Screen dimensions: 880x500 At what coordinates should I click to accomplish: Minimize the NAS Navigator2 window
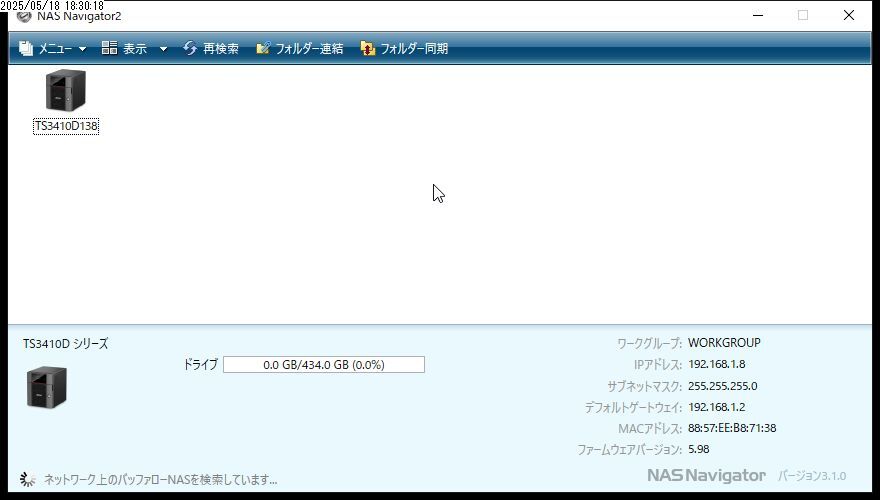(x=758, y=15)
